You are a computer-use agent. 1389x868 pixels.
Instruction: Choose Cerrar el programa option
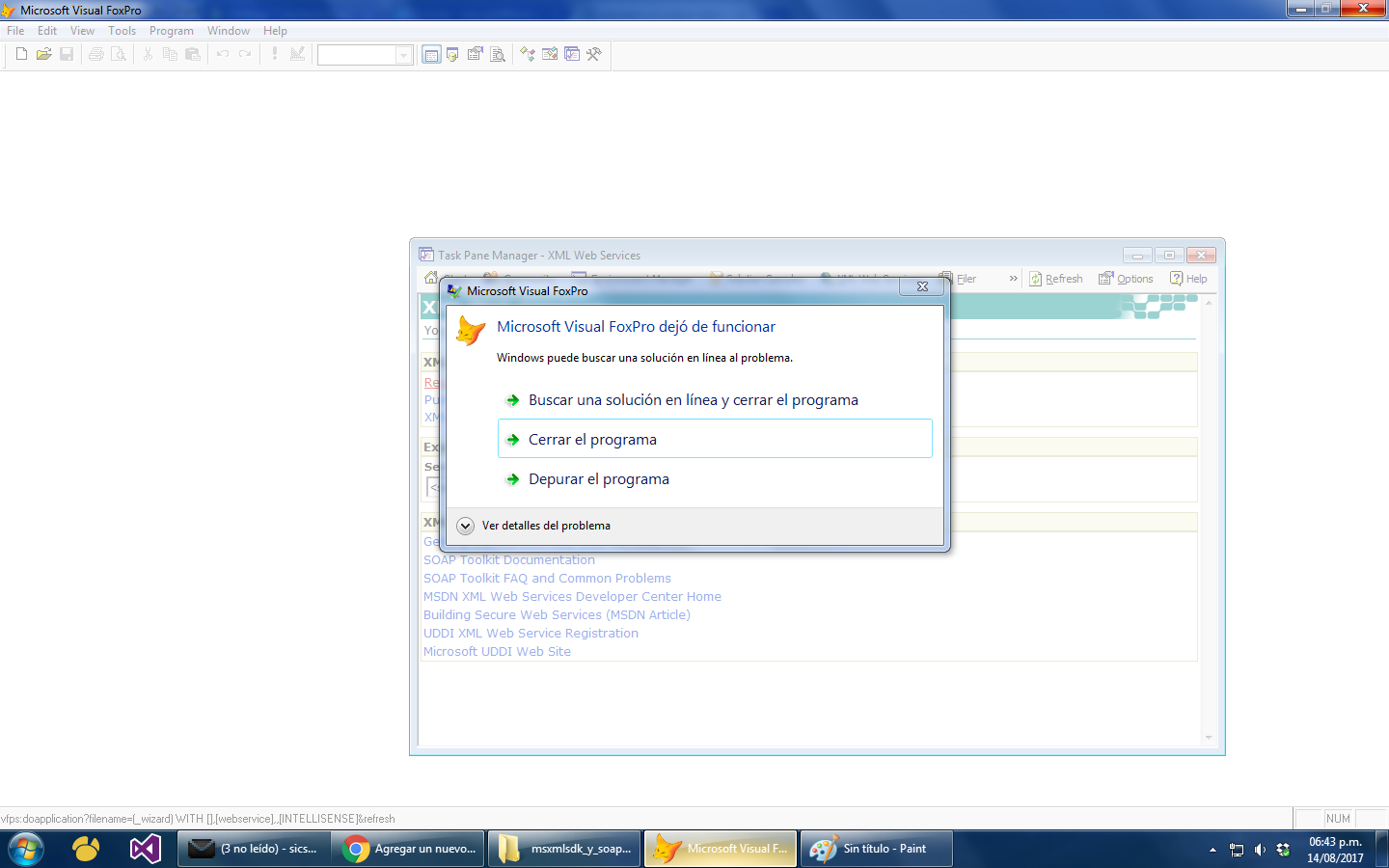tap(715, 439)
